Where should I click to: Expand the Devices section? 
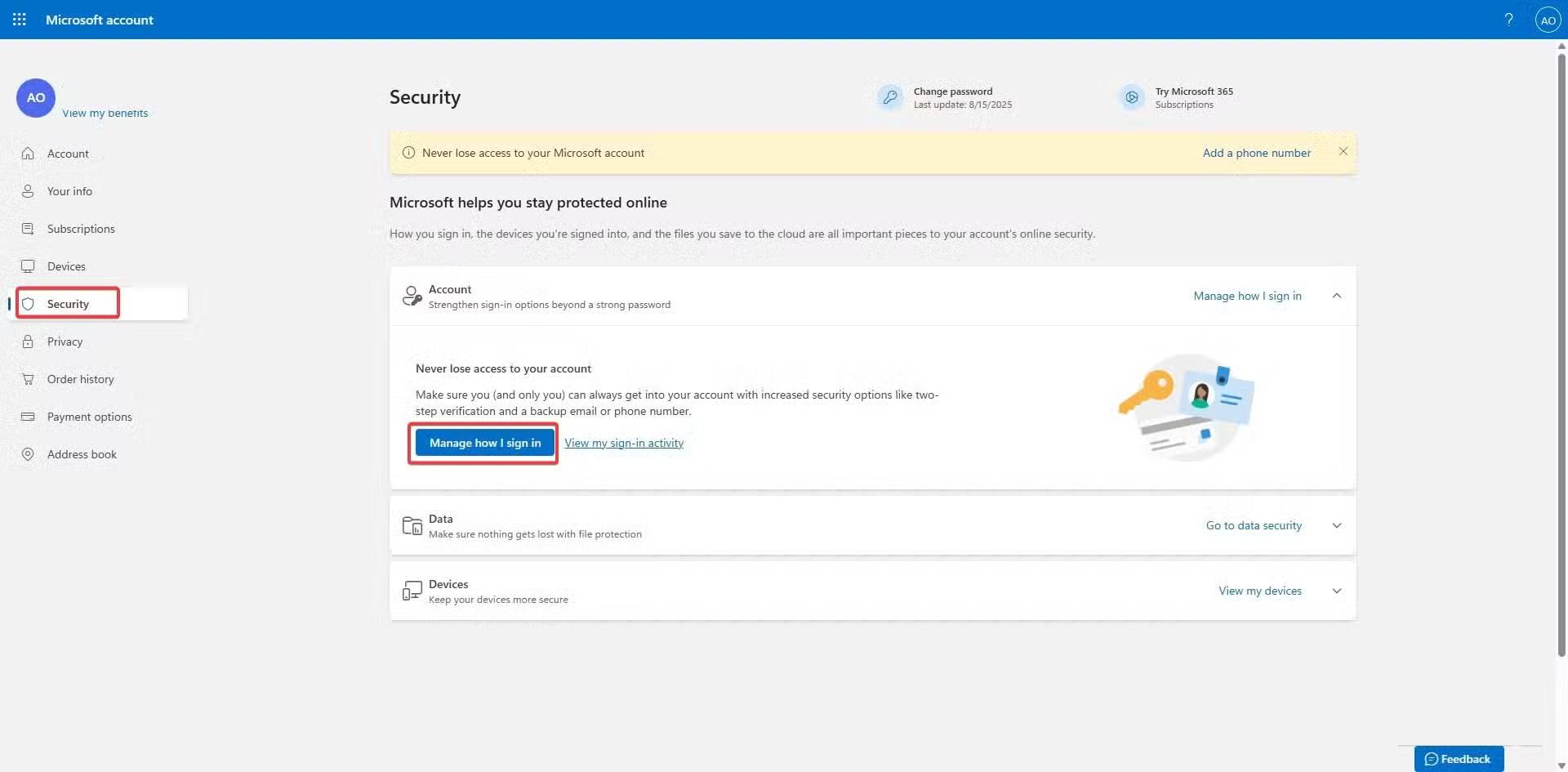click(1337, 590)
